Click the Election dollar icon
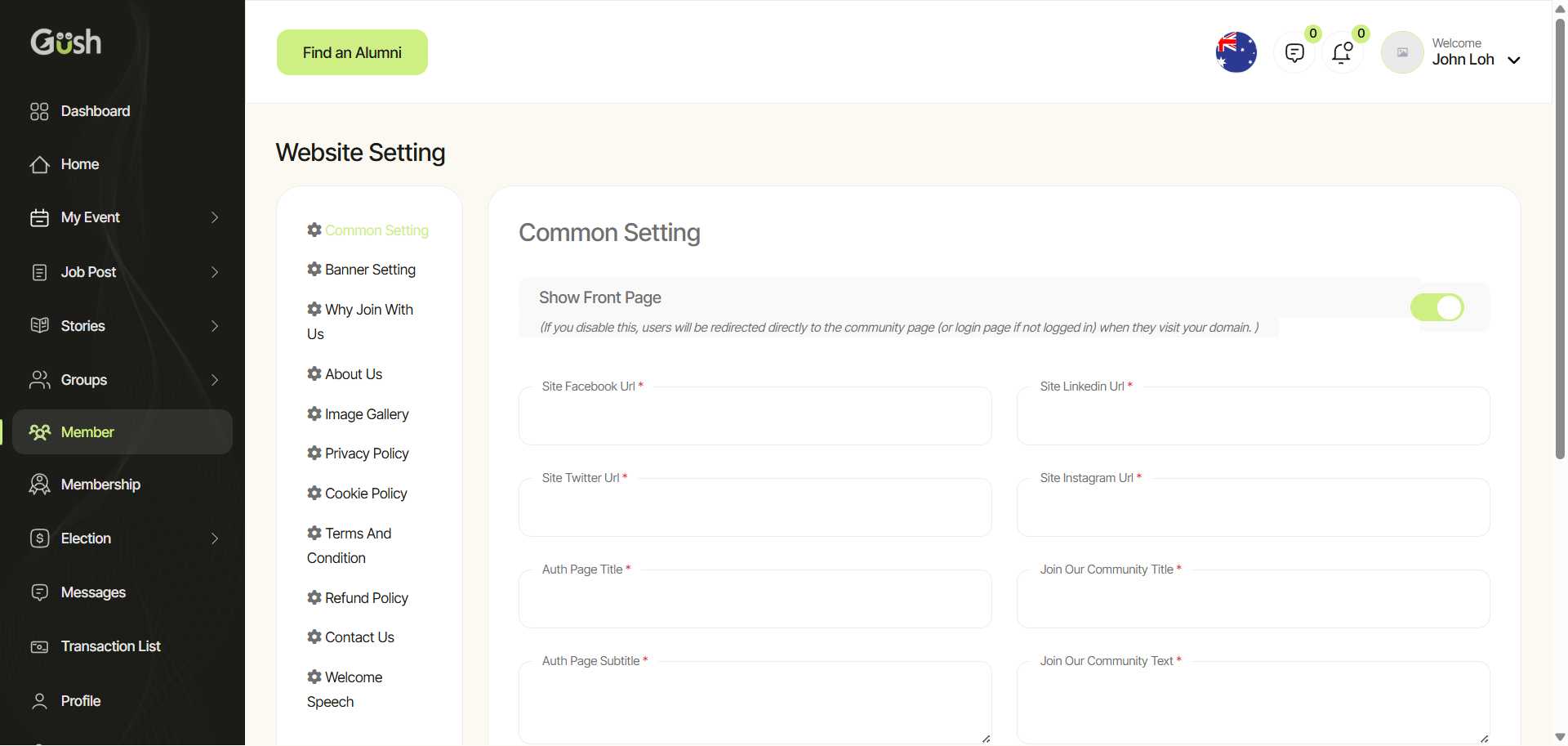 [x=39, y=538]
